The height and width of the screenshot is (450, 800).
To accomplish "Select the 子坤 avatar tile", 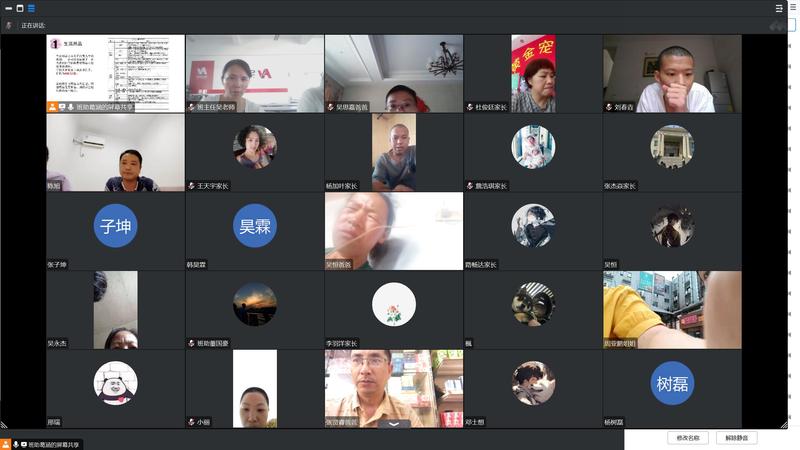I will [115, 226].
